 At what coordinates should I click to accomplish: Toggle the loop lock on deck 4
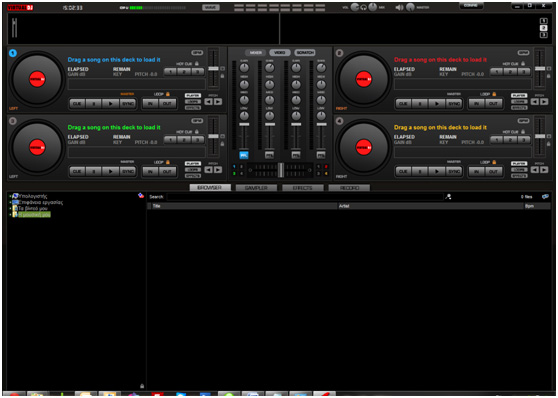click(x=494, y=162)
